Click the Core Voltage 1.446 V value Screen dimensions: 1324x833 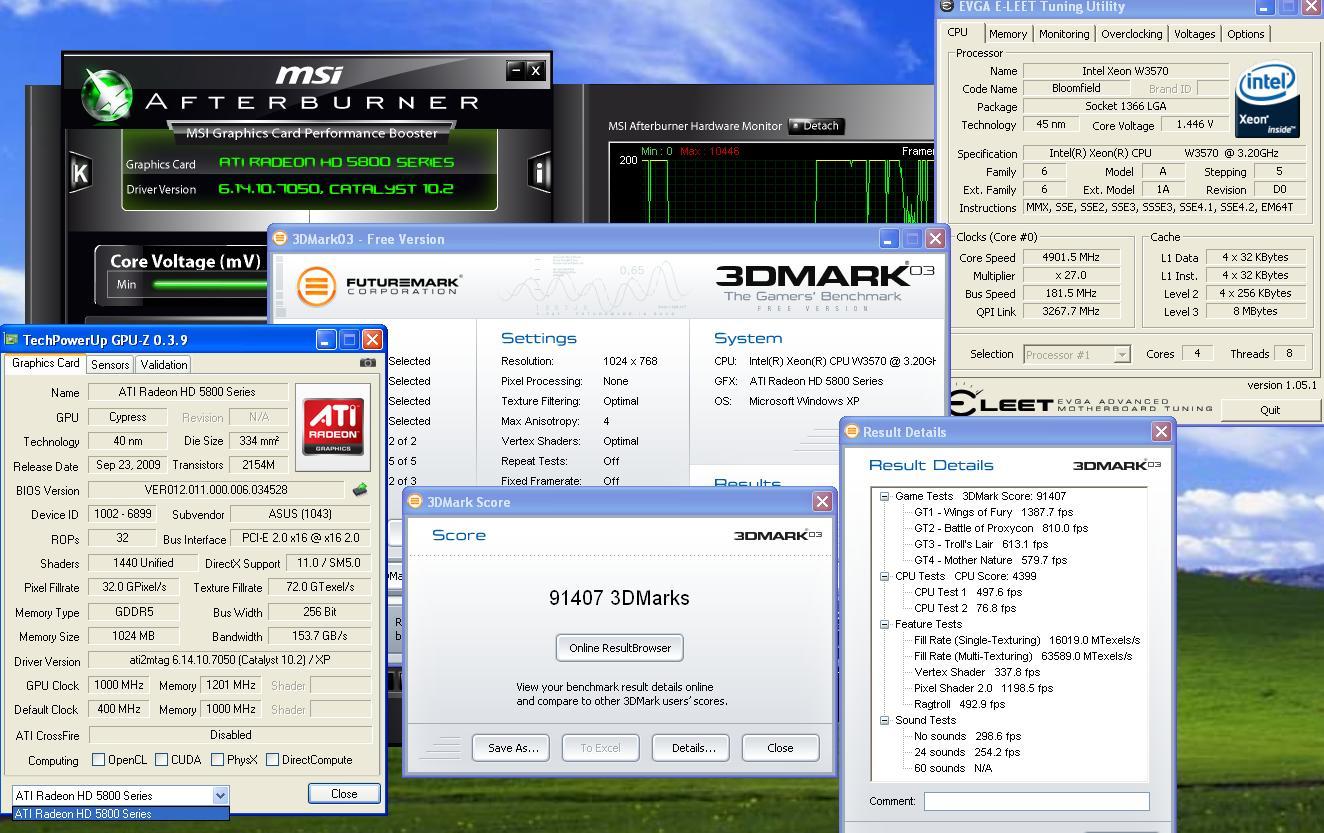pos(1195,125)
